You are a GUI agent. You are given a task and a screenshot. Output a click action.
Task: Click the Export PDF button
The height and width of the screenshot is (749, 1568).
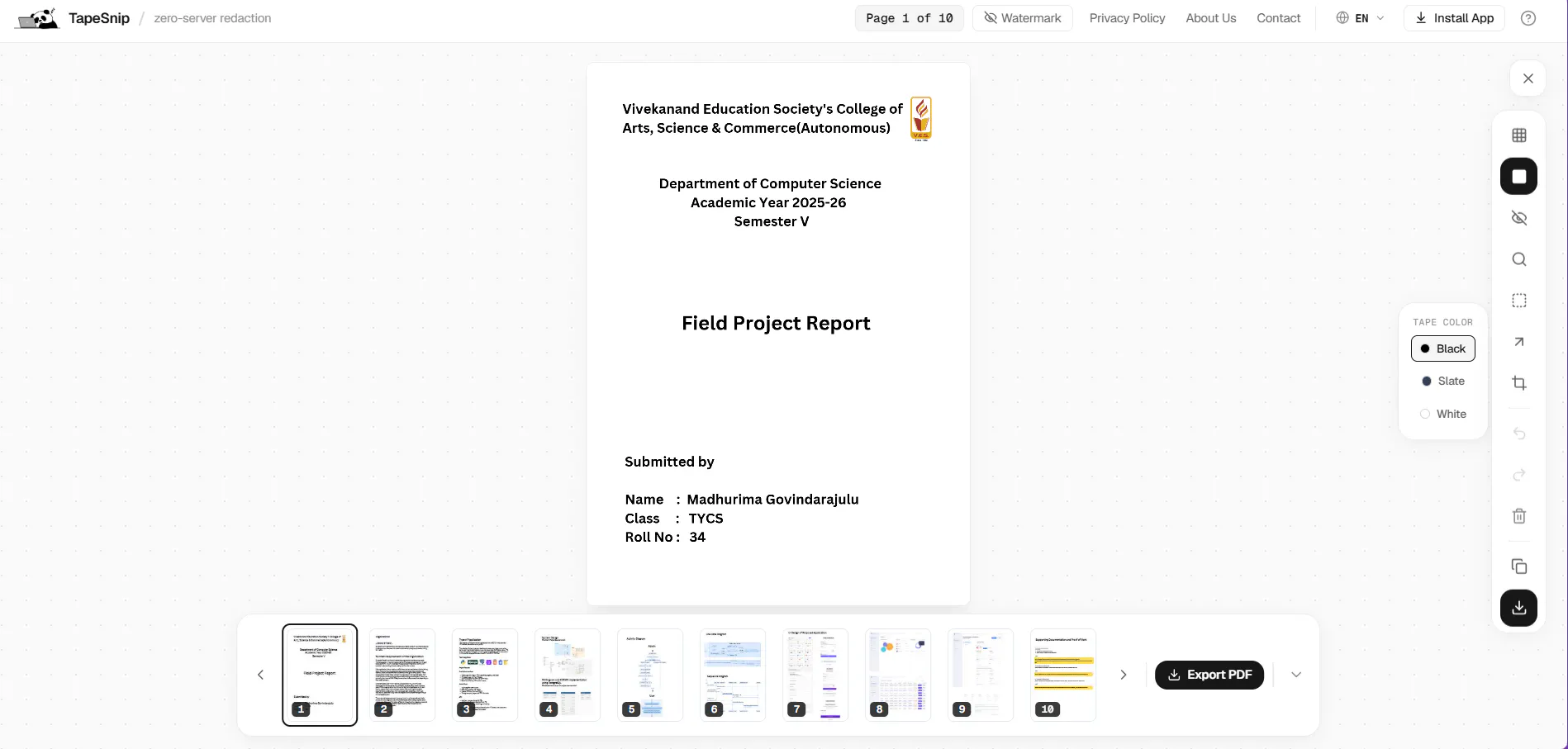(x=1209, y=675)
